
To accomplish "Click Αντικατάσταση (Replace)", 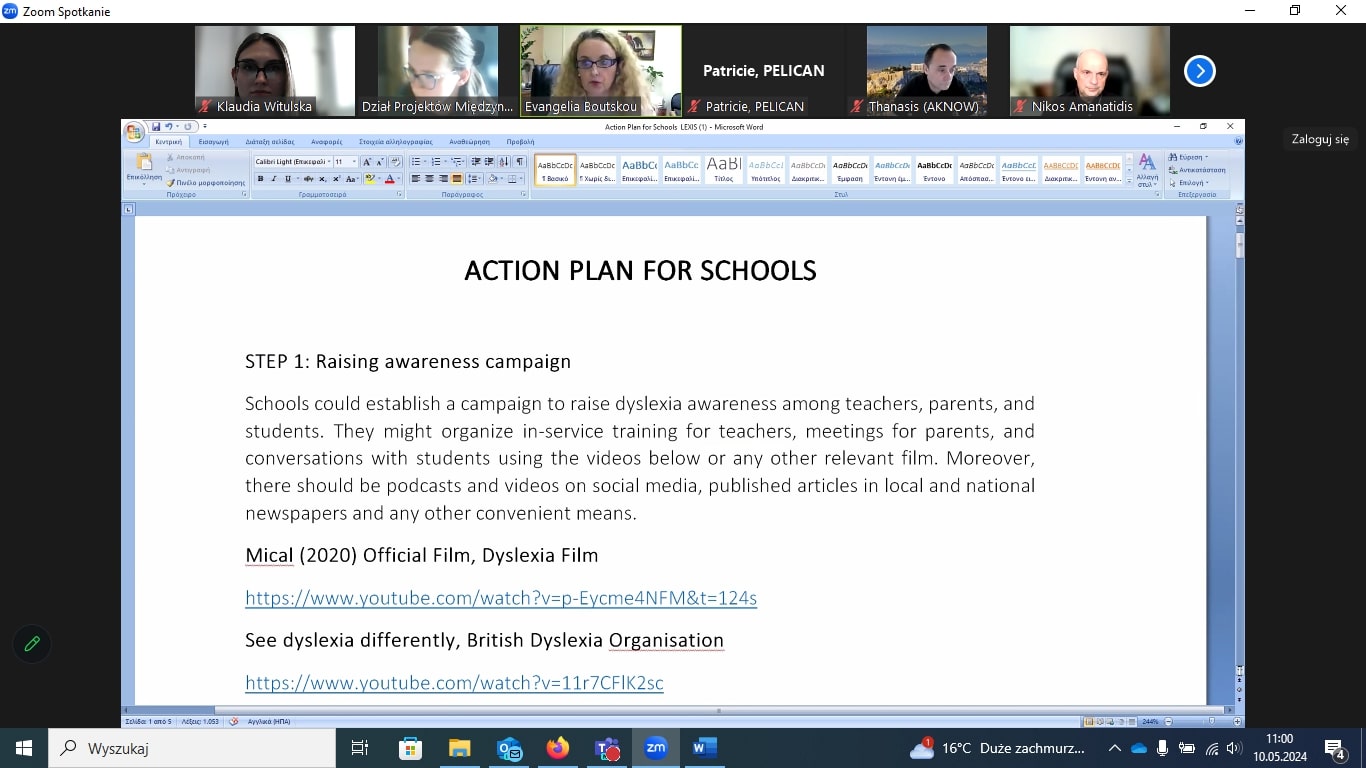I will pos(1197,170).
